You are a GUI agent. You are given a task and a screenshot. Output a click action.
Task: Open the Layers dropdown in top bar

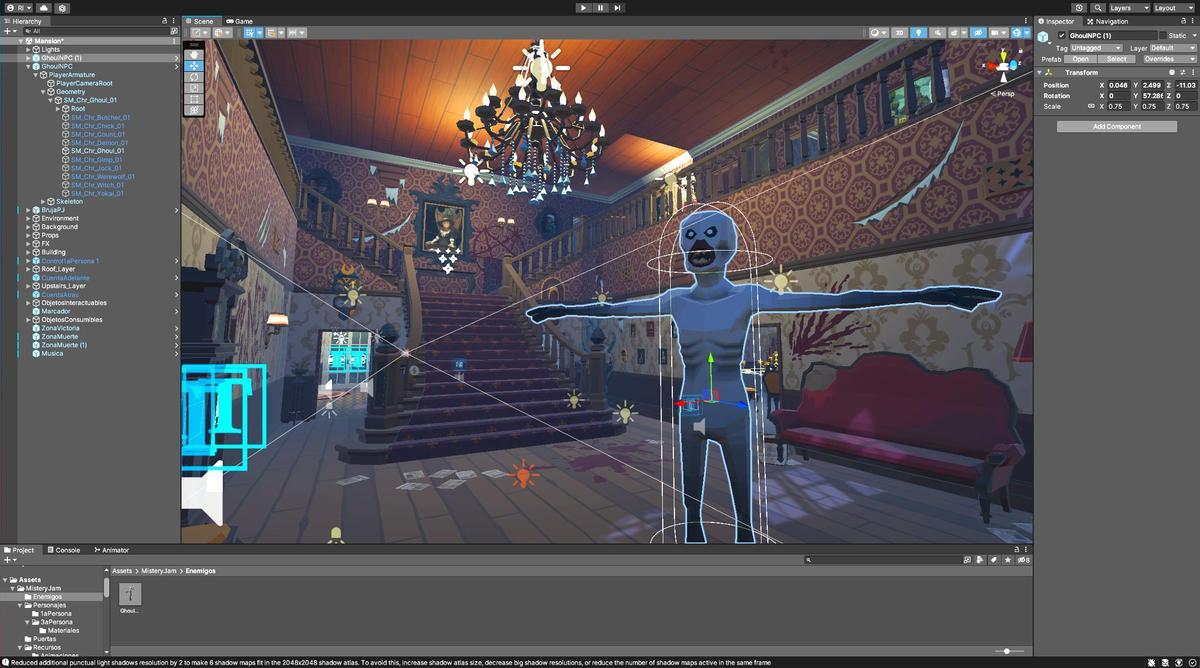(1126, 8)
